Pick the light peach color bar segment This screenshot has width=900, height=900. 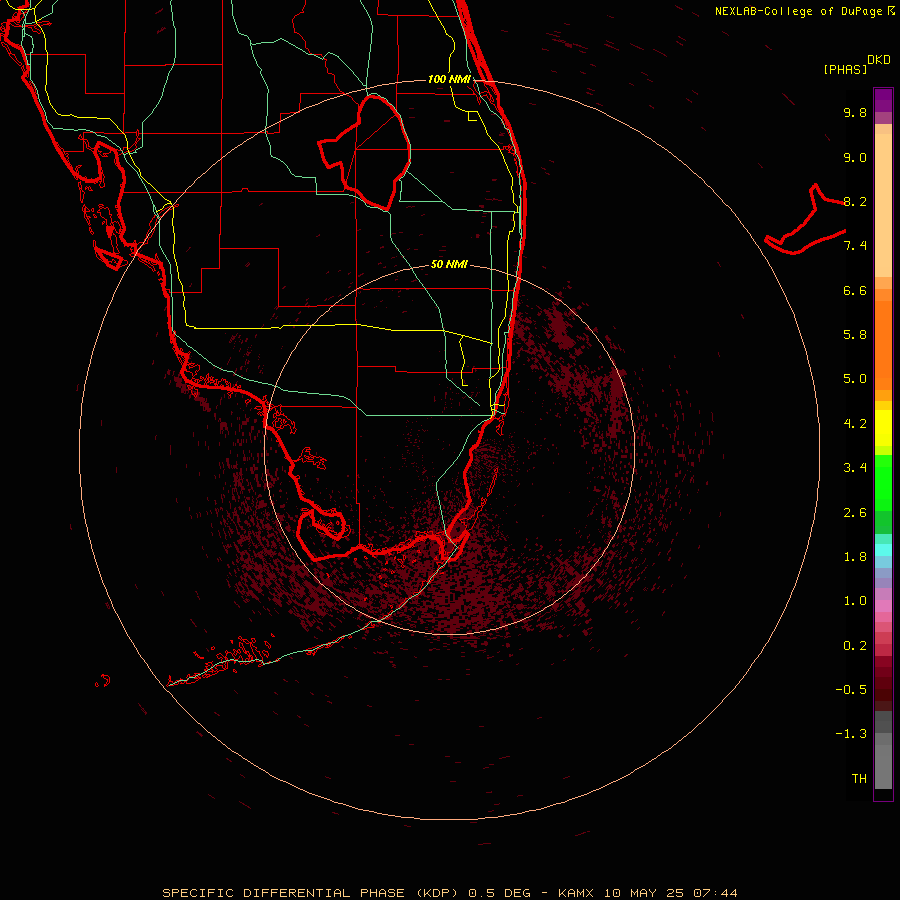click(x=883, y=205)
